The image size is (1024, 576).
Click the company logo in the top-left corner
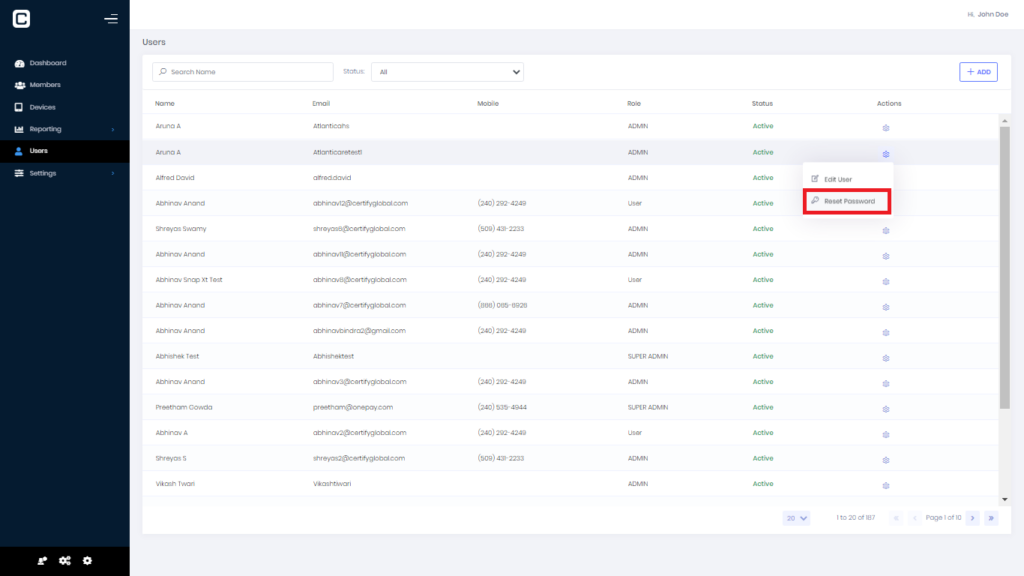[21, 18]
